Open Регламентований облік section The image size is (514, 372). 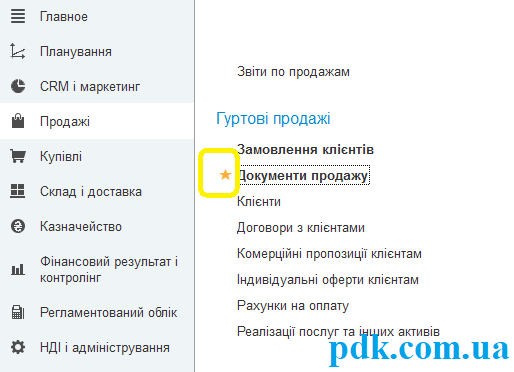[108, 312]
